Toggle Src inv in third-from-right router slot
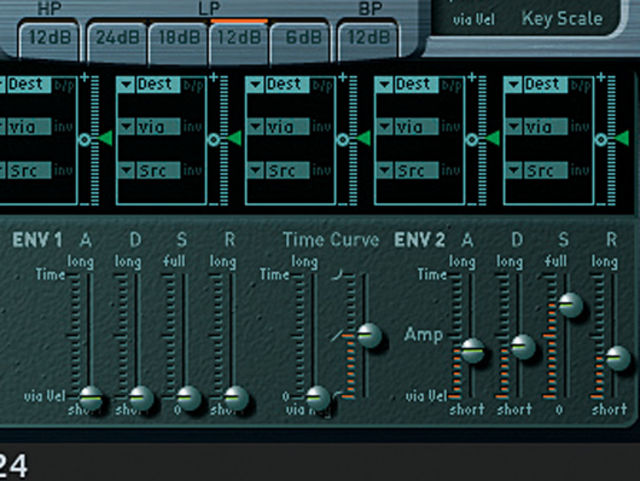 point(322,170)
